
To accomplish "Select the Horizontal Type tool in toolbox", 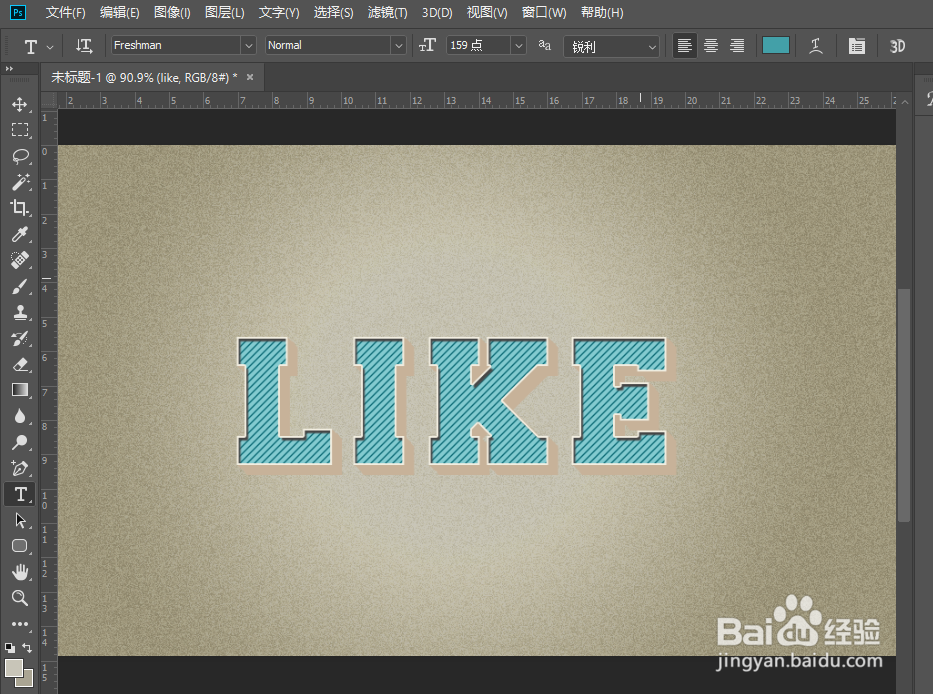I will (x=20, y=494).
